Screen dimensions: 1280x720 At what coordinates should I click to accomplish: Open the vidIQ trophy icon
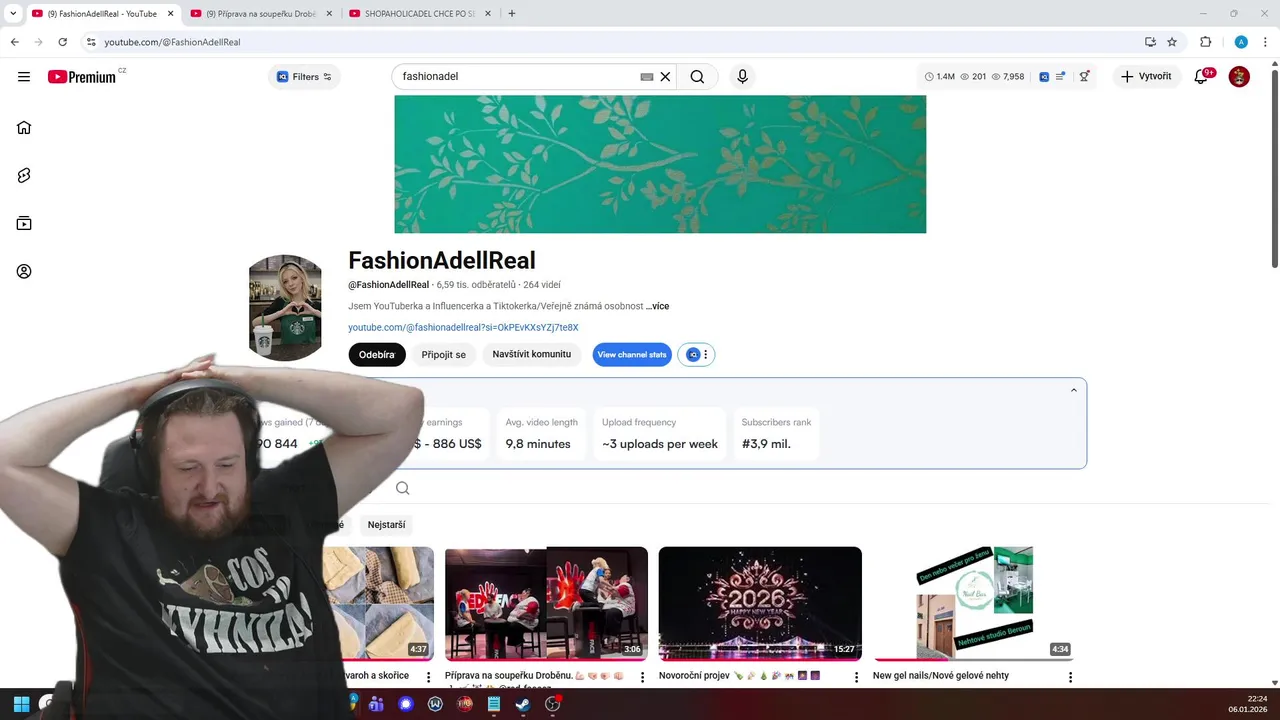(x=1085, y=77)
